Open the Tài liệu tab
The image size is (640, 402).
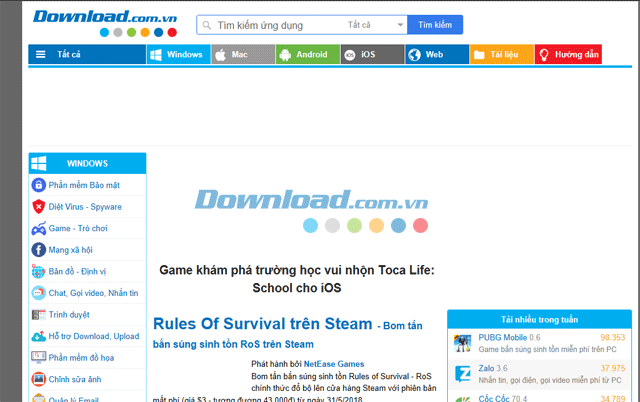(502, 55)
